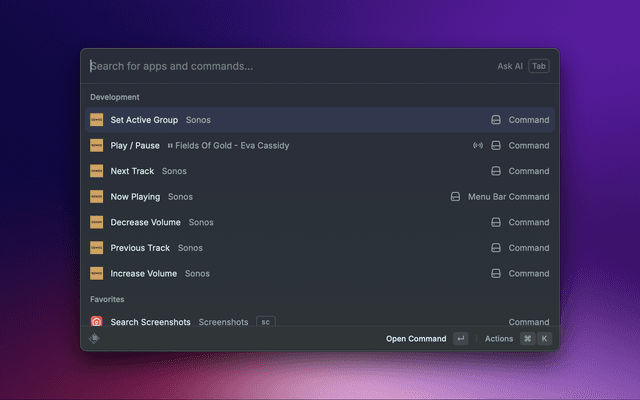Viewport: 640px width, 400px height.
Task: Click the Raycast logo in the bottom-left corner
Action: click(x=95, y=339)
